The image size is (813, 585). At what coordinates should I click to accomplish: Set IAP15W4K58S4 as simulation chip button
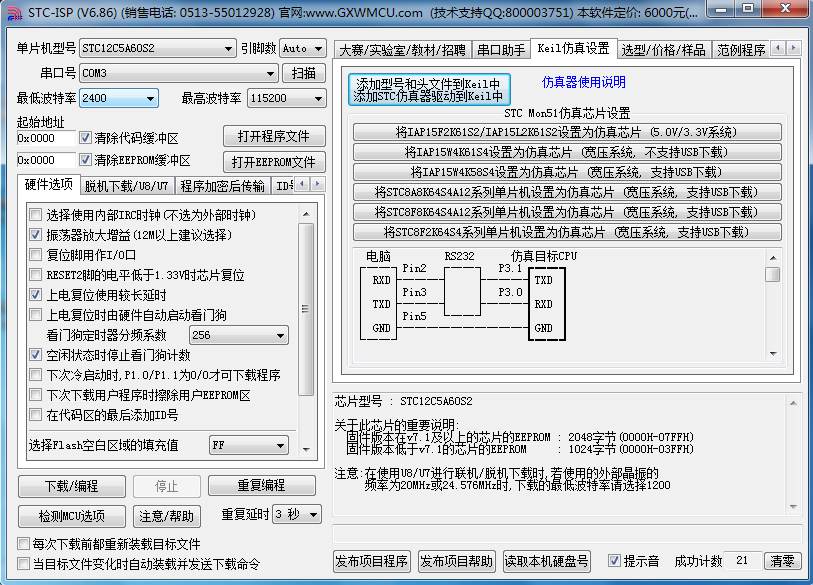coord(567,172)
